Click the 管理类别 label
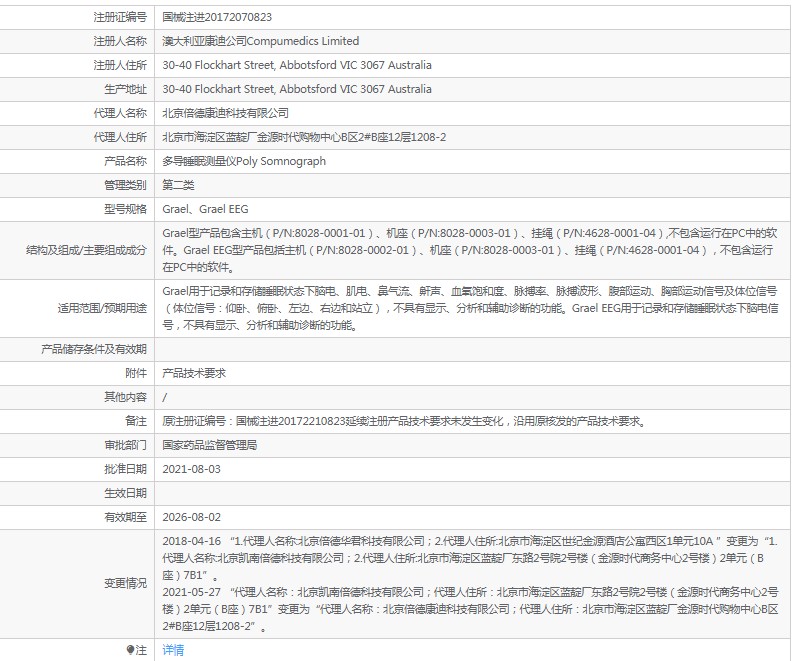The width and height of the screenshot is (793, 661). click(125, 185)
